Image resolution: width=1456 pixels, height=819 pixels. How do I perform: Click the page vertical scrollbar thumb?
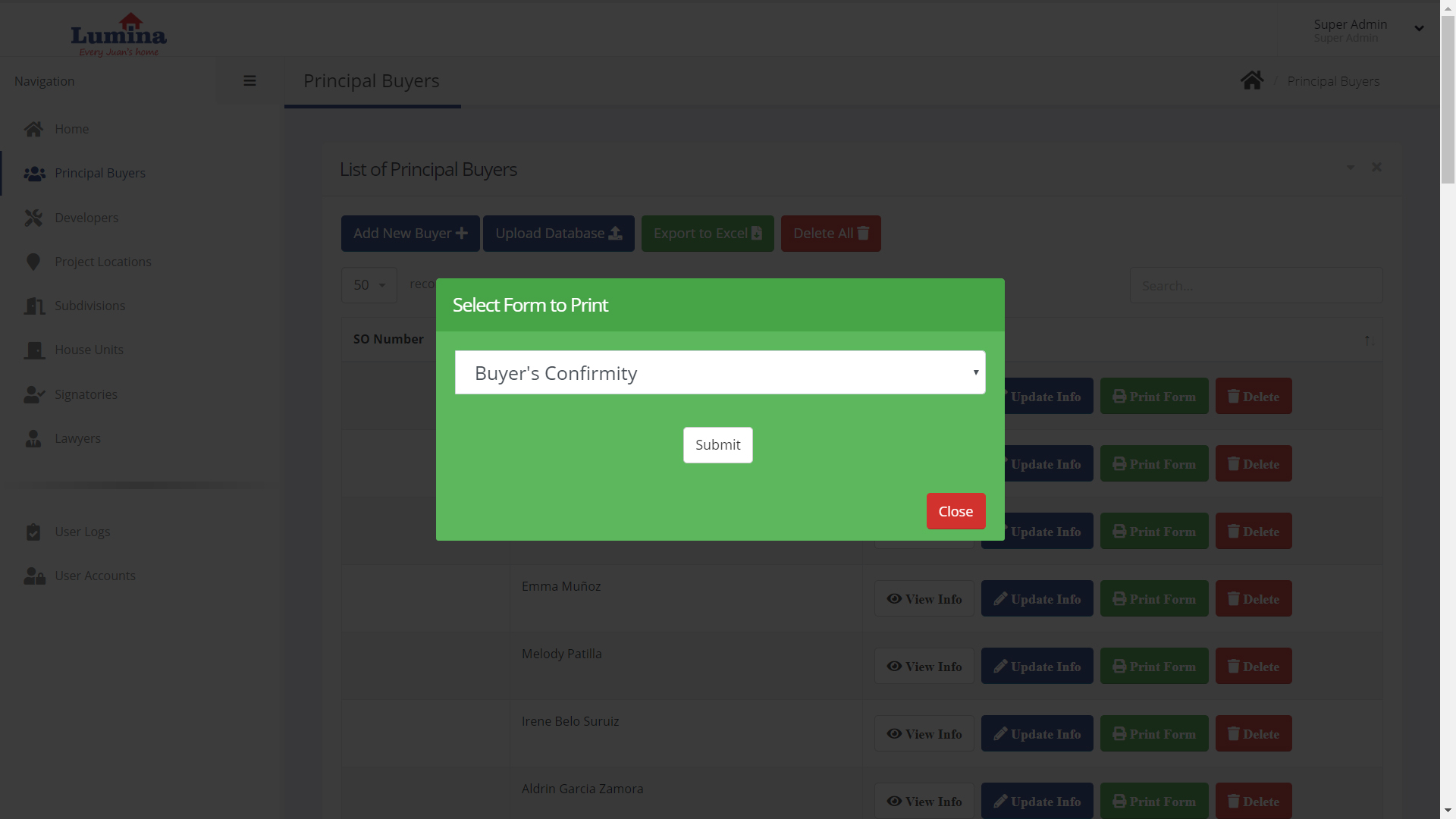[1448, 99]
